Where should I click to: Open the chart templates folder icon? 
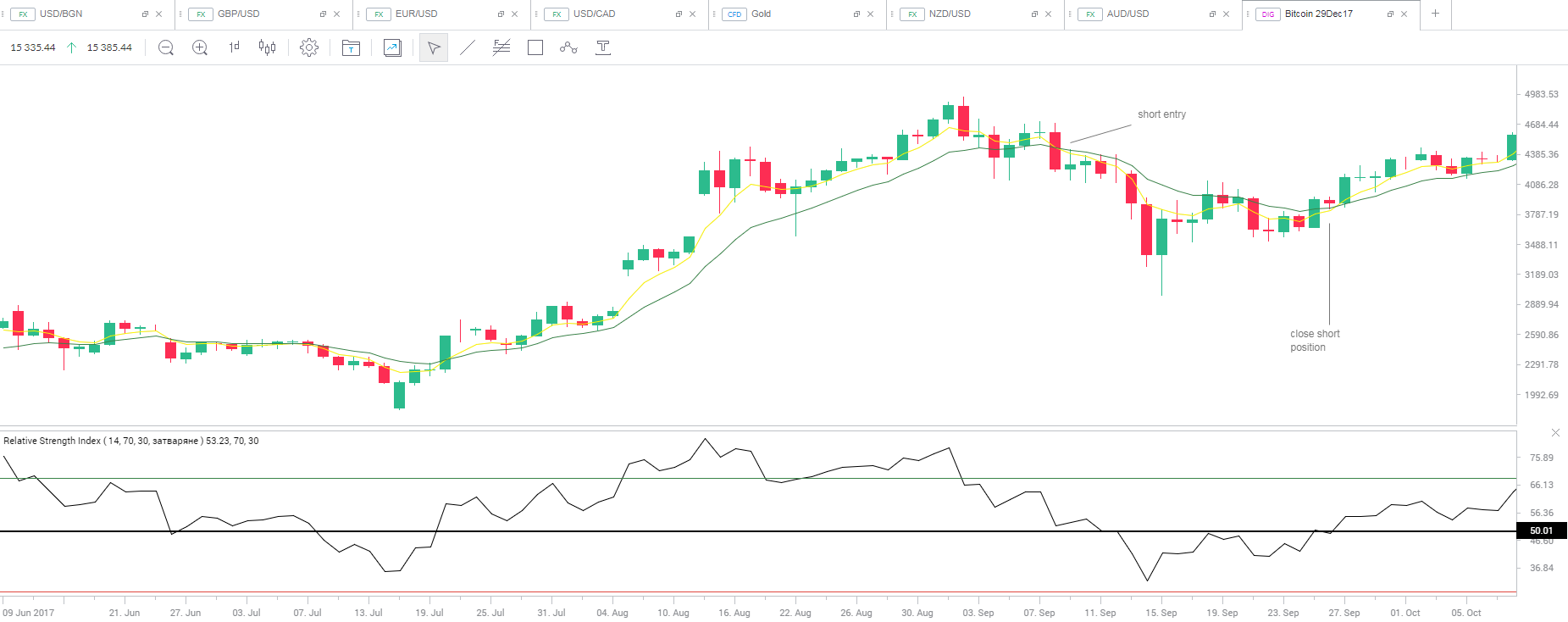(x=351, y=48)
